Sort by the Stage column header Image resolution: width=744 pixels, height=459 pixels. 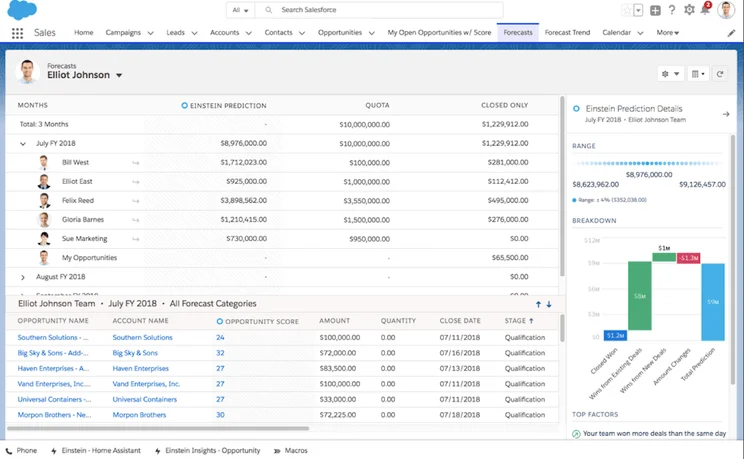[x=519, y=321]
